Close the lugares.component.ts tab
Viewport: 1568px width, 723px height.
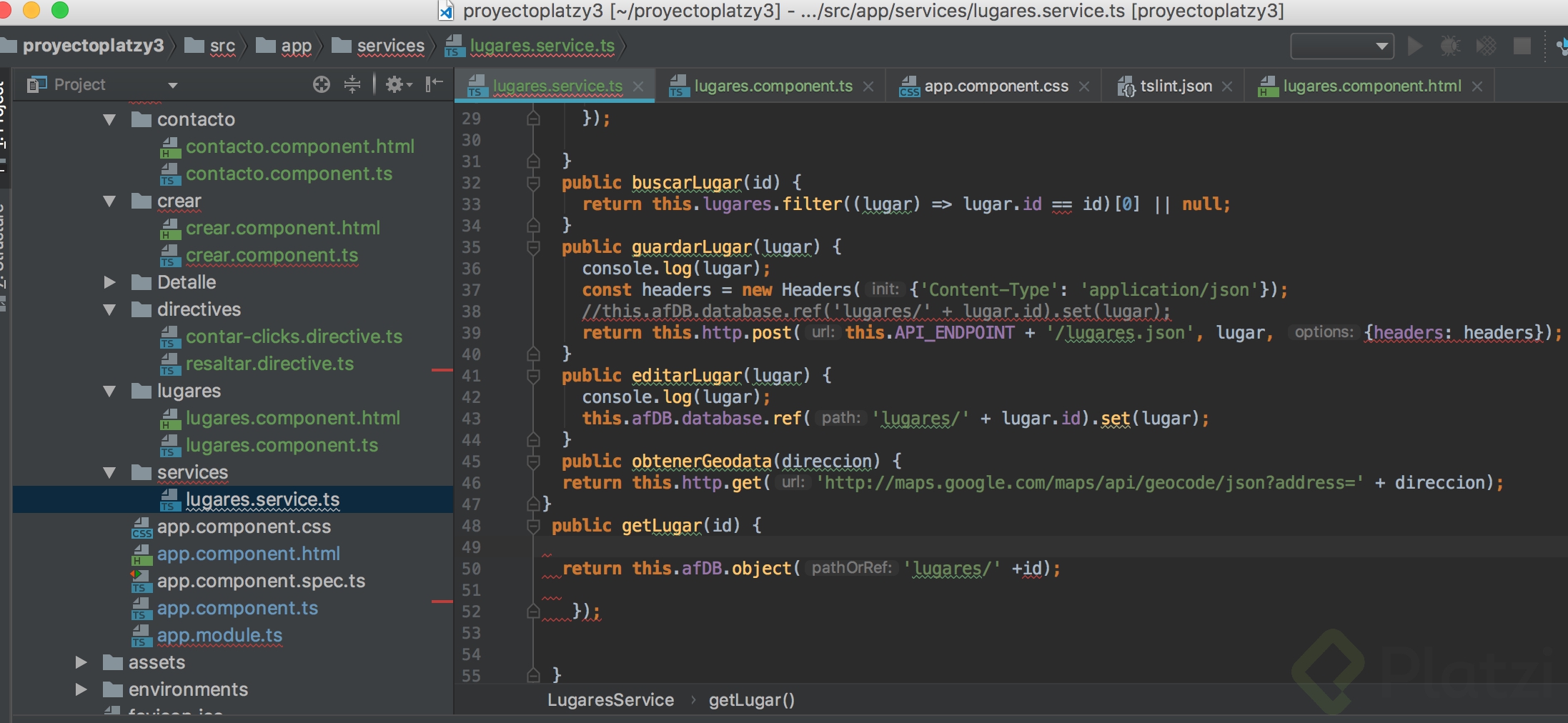[868, 86]
